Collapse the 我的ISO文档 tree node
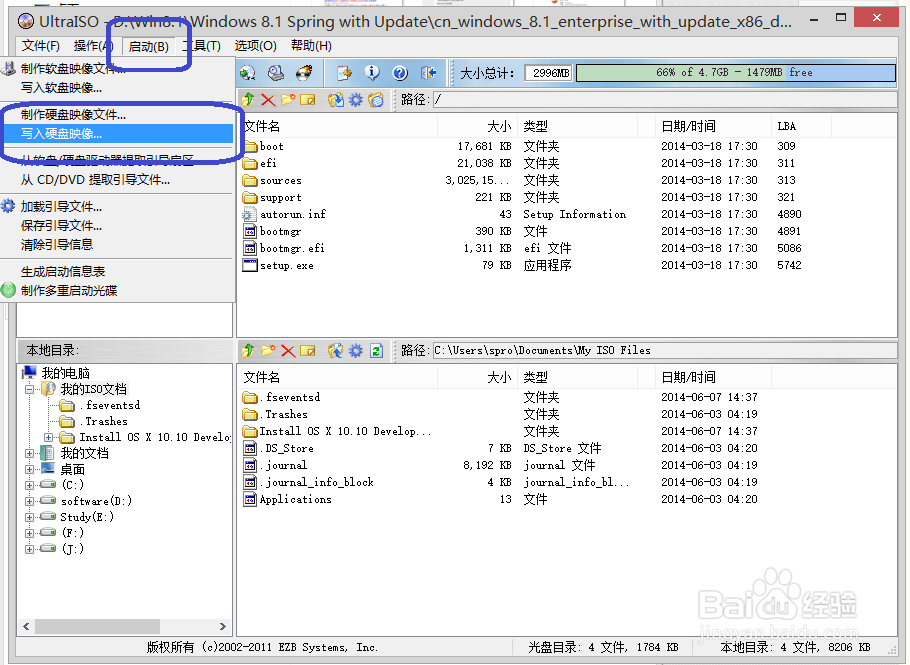Viewport: 910px width, 665px height. coord(30,389)
